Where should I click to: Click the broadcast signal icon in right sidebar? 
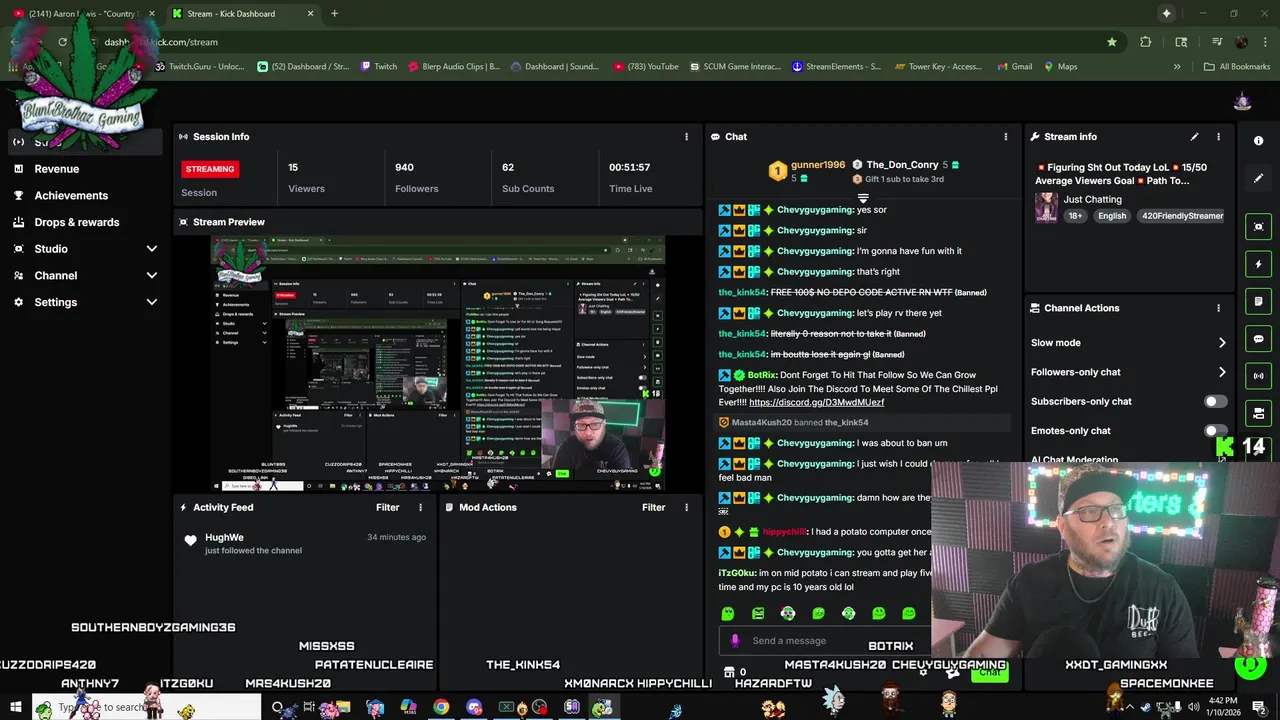click(x=1259, y=376)
